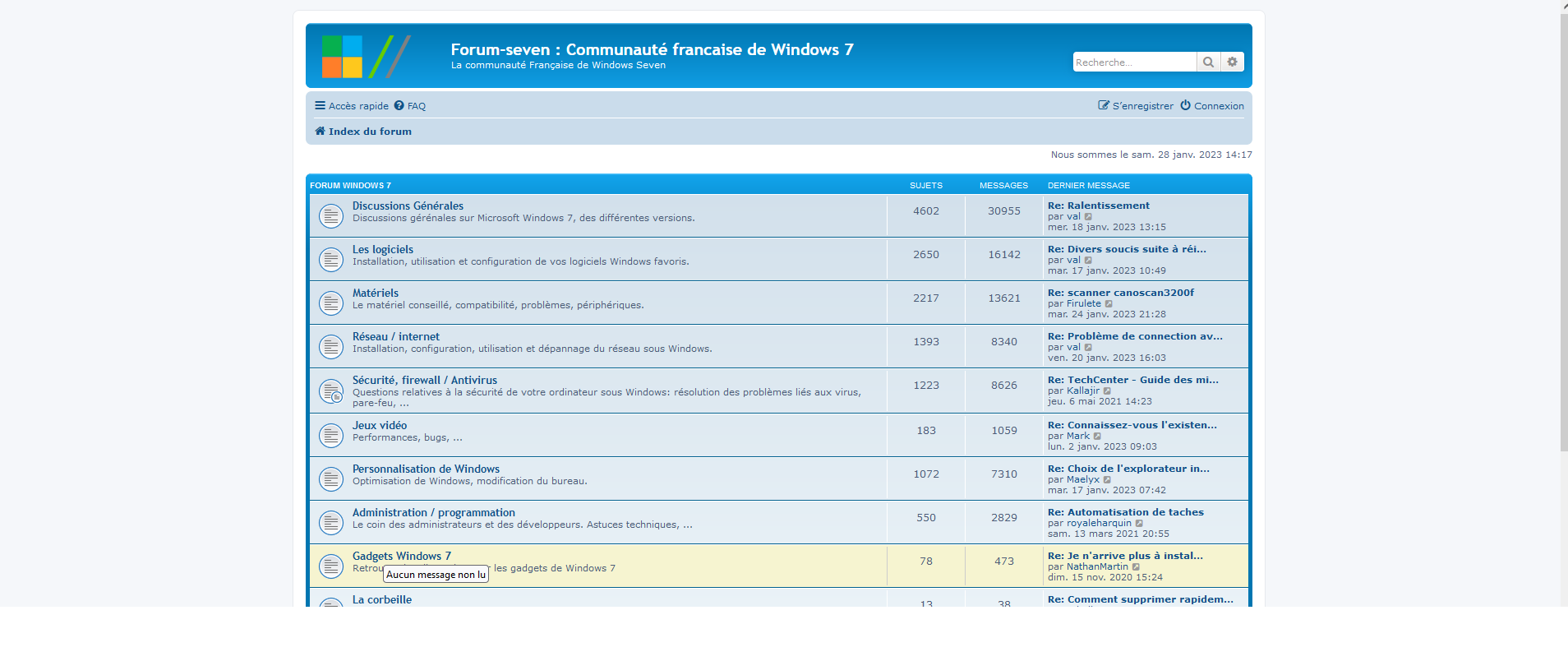
Task: Open user profile Kallajir
Action: [x=1083, y=391]
